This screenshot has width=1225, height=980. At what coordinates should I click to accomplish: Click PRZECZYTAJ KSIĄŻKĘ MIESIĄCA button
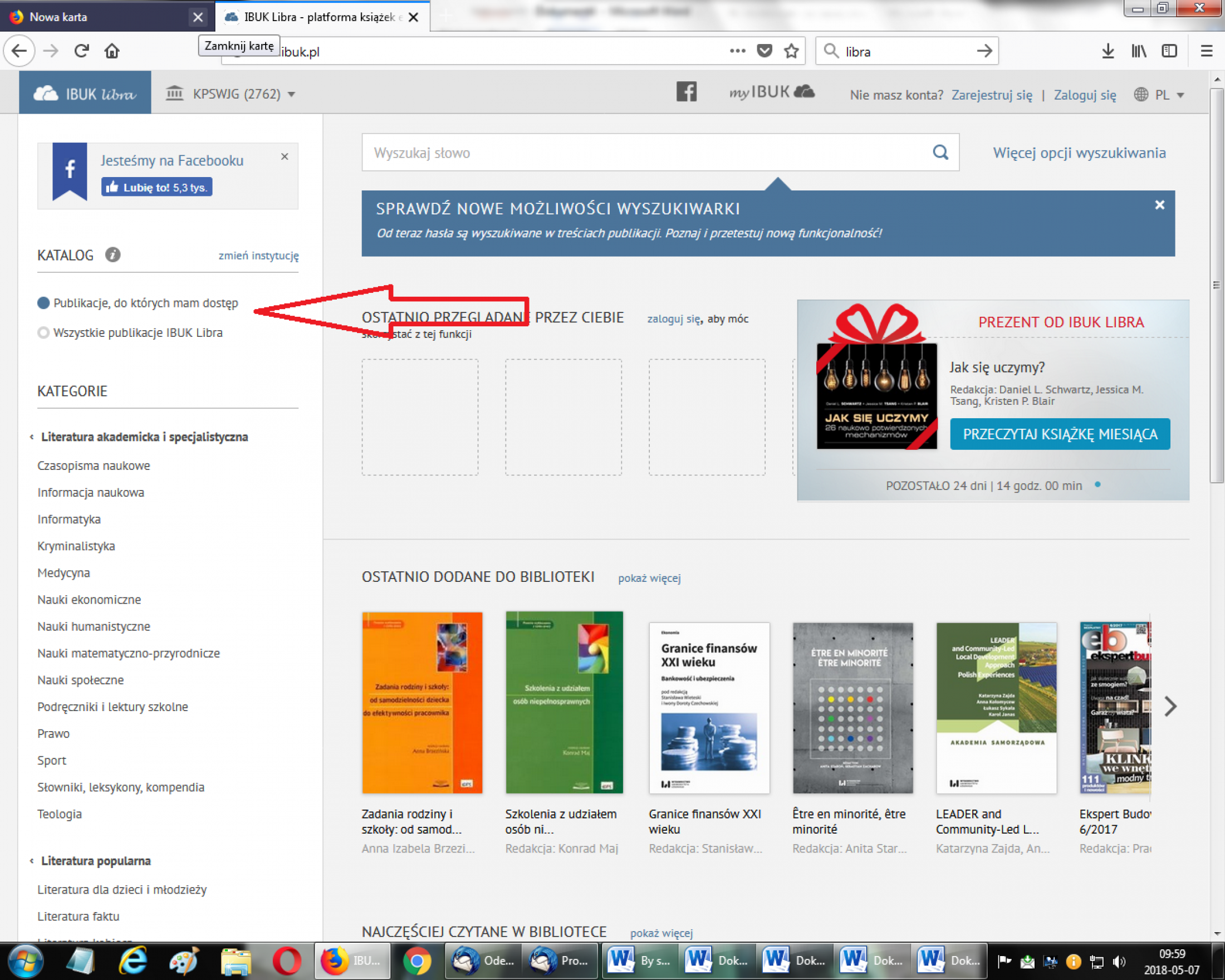click(1060, 434)
